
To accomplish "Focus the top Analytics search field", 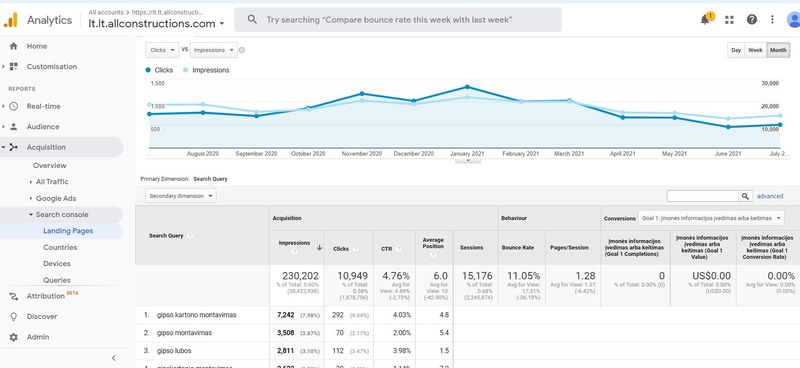I will click(x=398, y=19).
